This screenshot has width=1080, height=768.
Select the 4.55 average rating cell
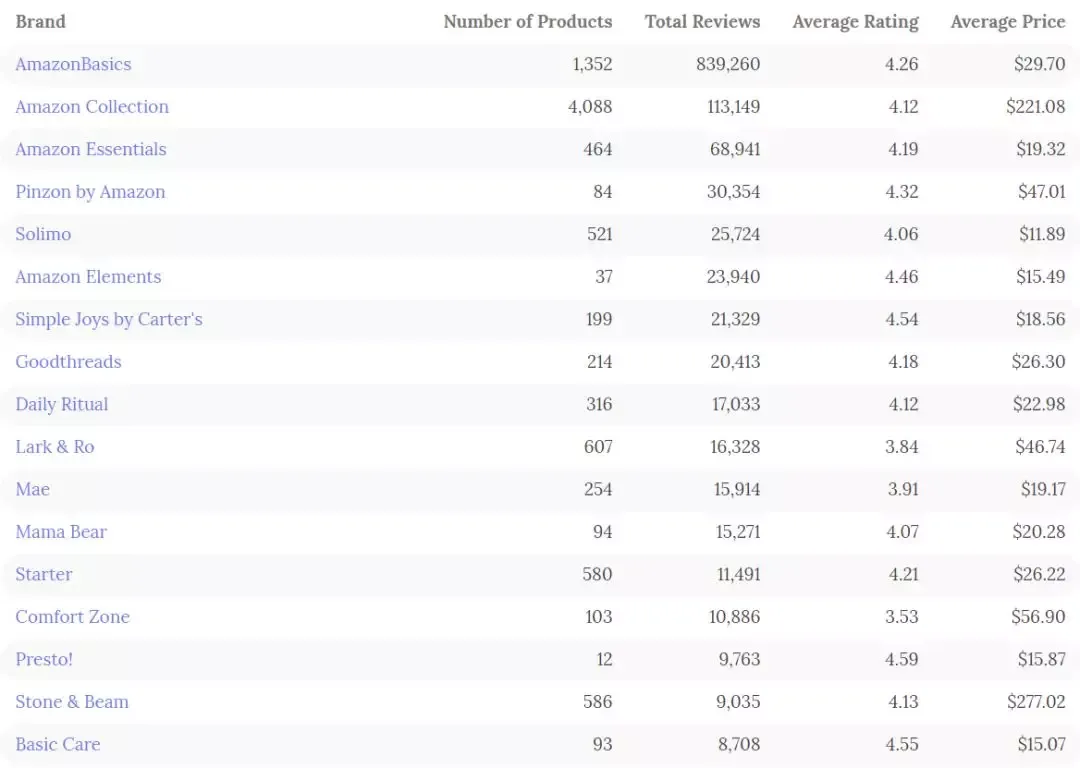(x=902, y=745)
